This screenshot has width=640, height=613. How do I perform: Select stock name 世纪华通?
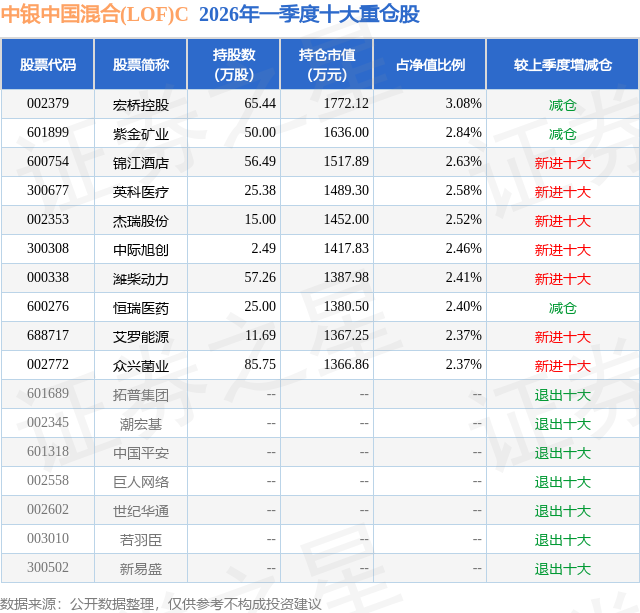click(141, 511)
